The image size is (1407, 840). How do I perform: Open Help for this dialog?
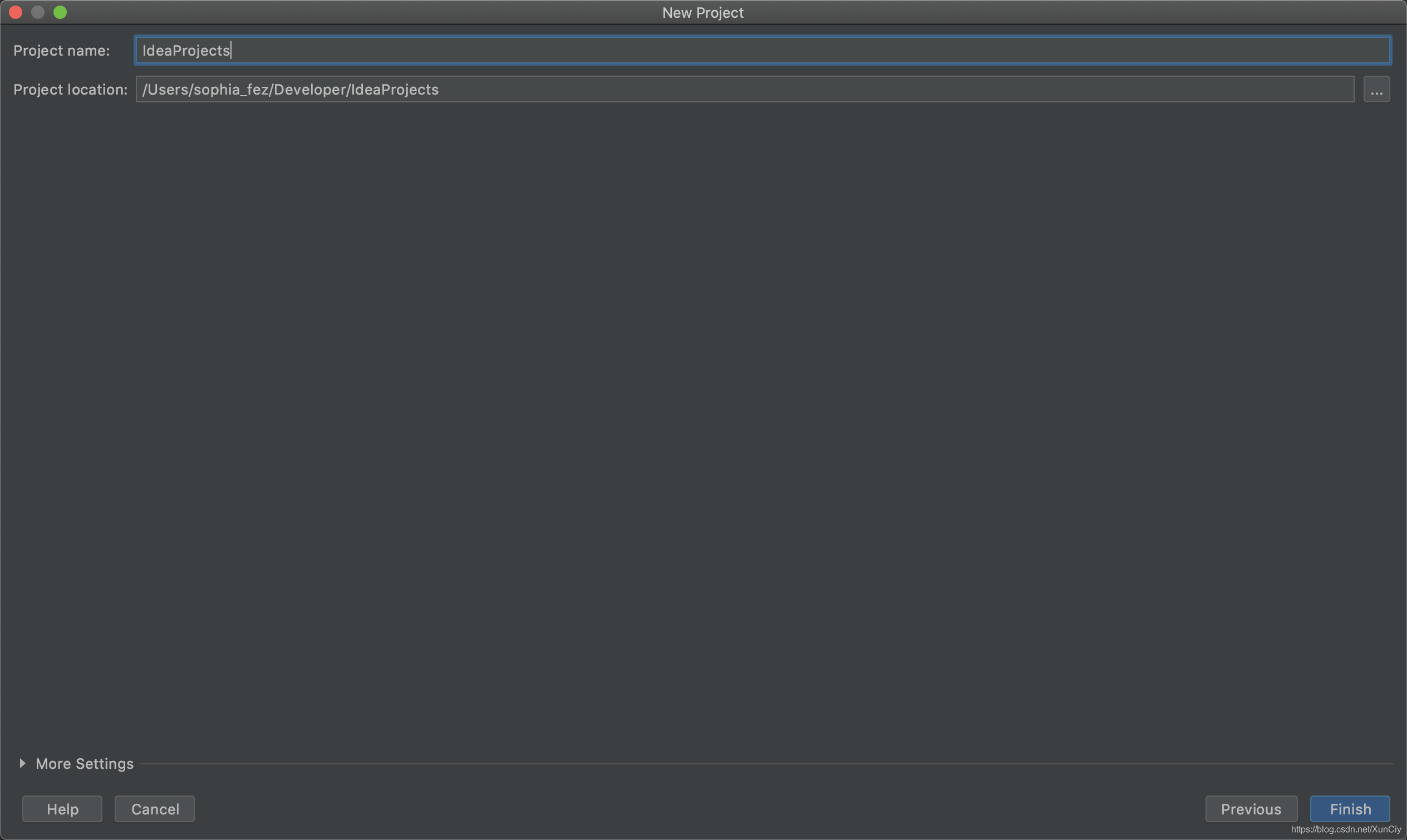(x=62, y=809)
